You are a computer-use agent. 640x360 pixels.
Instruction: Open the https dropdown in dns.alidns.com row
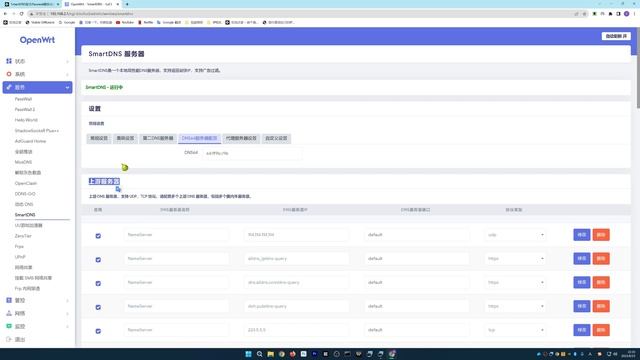515,282
